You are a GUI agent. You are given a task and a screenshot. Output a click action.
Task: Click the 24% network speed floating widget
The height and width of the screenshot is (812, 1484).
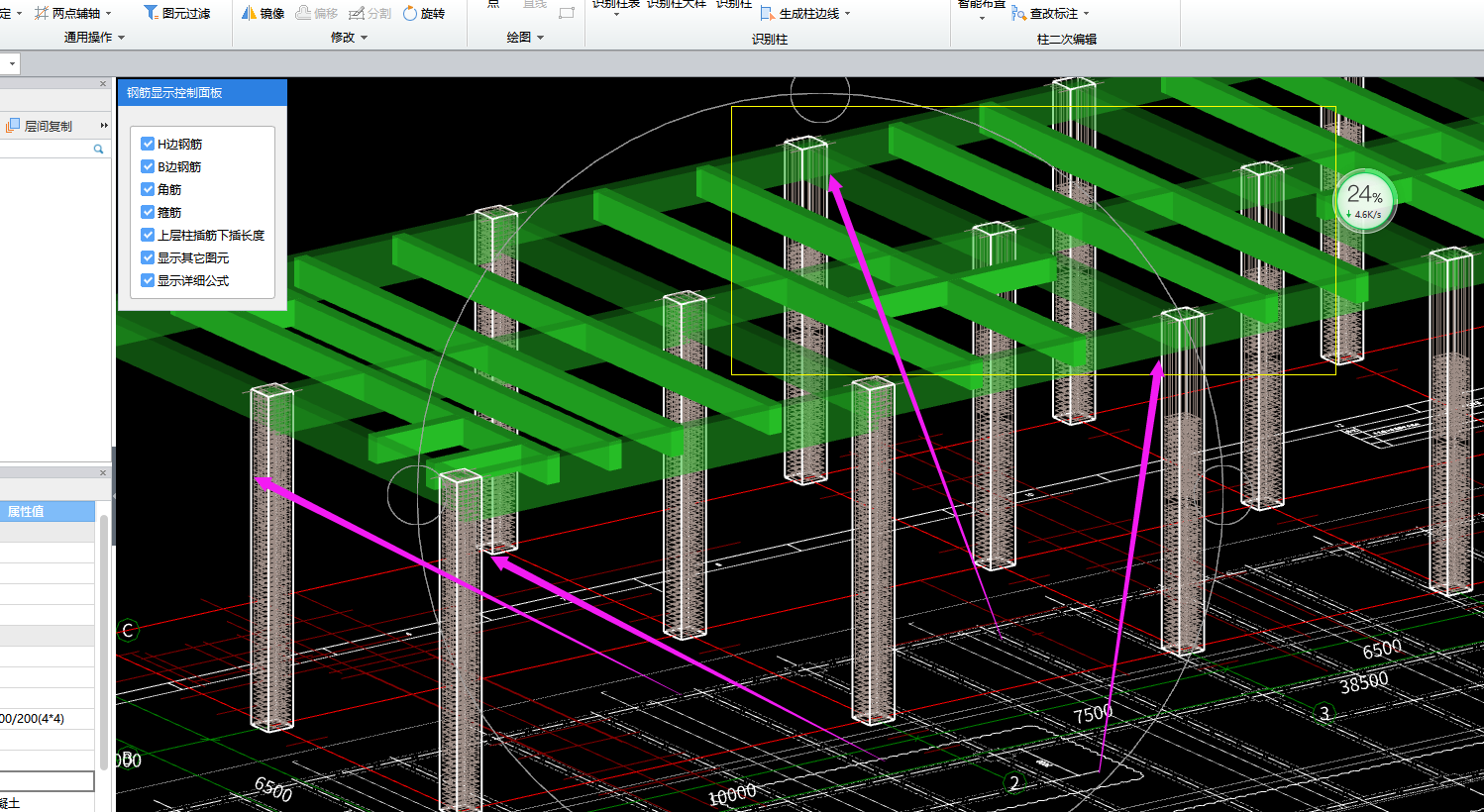(x=1365, y=201)
